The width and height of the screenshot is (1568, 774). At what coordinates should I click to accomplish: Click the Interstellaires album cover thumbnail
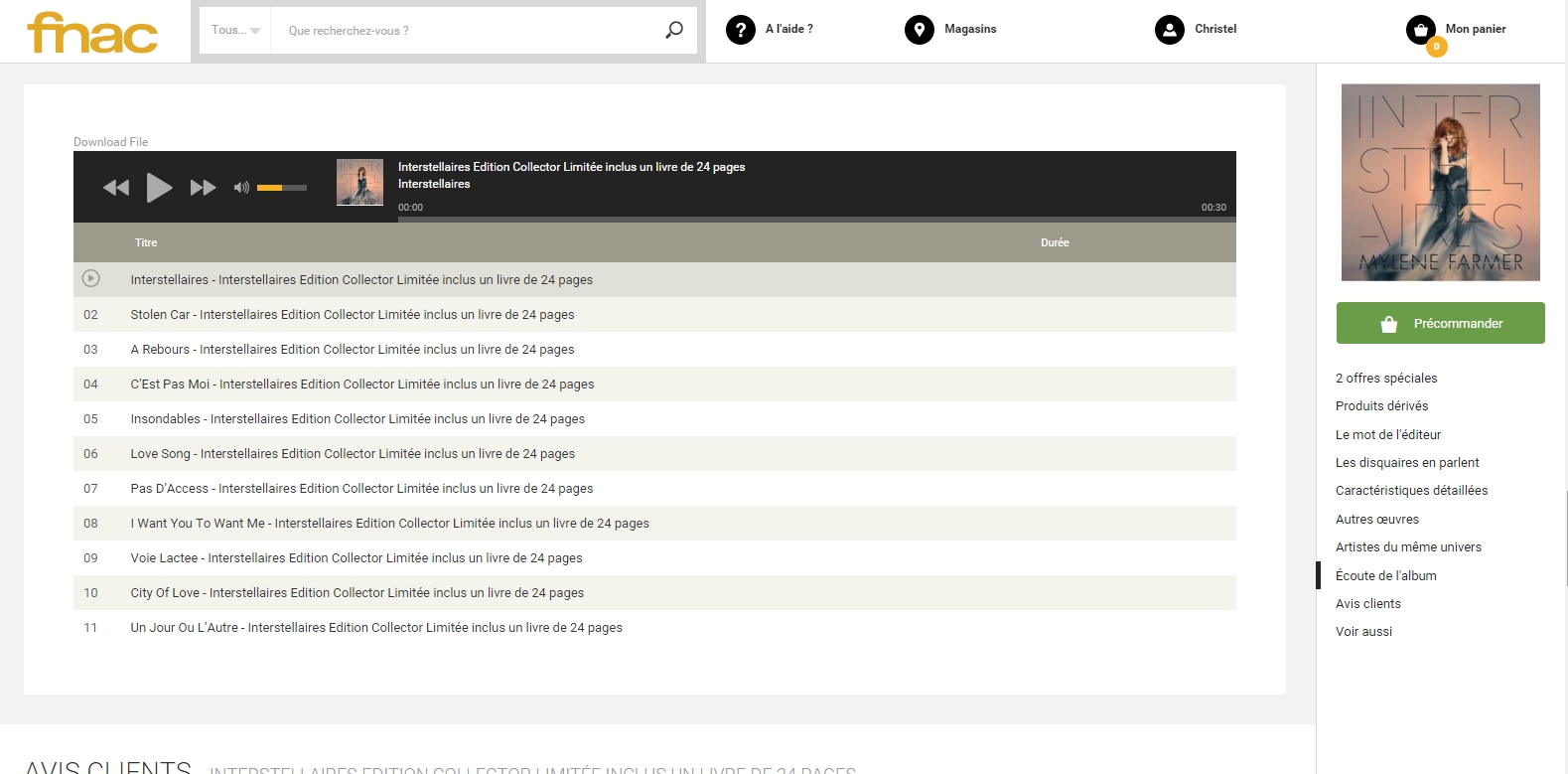pyautogui.click(x=1440, y=182)
